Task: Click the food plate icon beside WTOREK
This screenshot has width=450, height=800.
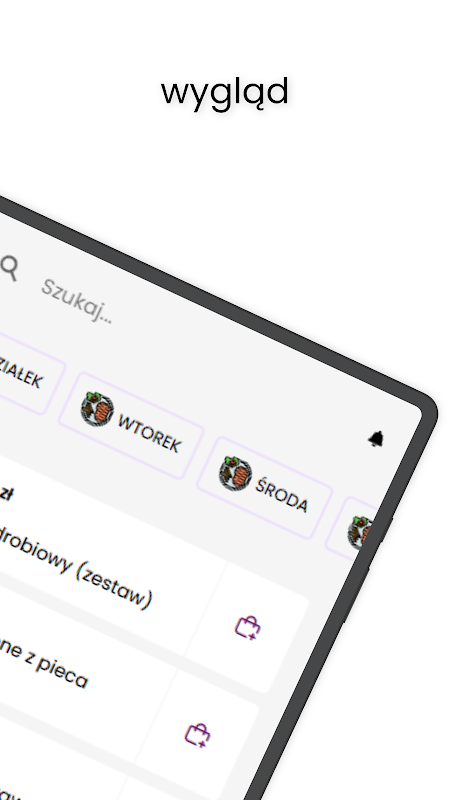Action: click(x=97, y=409)
